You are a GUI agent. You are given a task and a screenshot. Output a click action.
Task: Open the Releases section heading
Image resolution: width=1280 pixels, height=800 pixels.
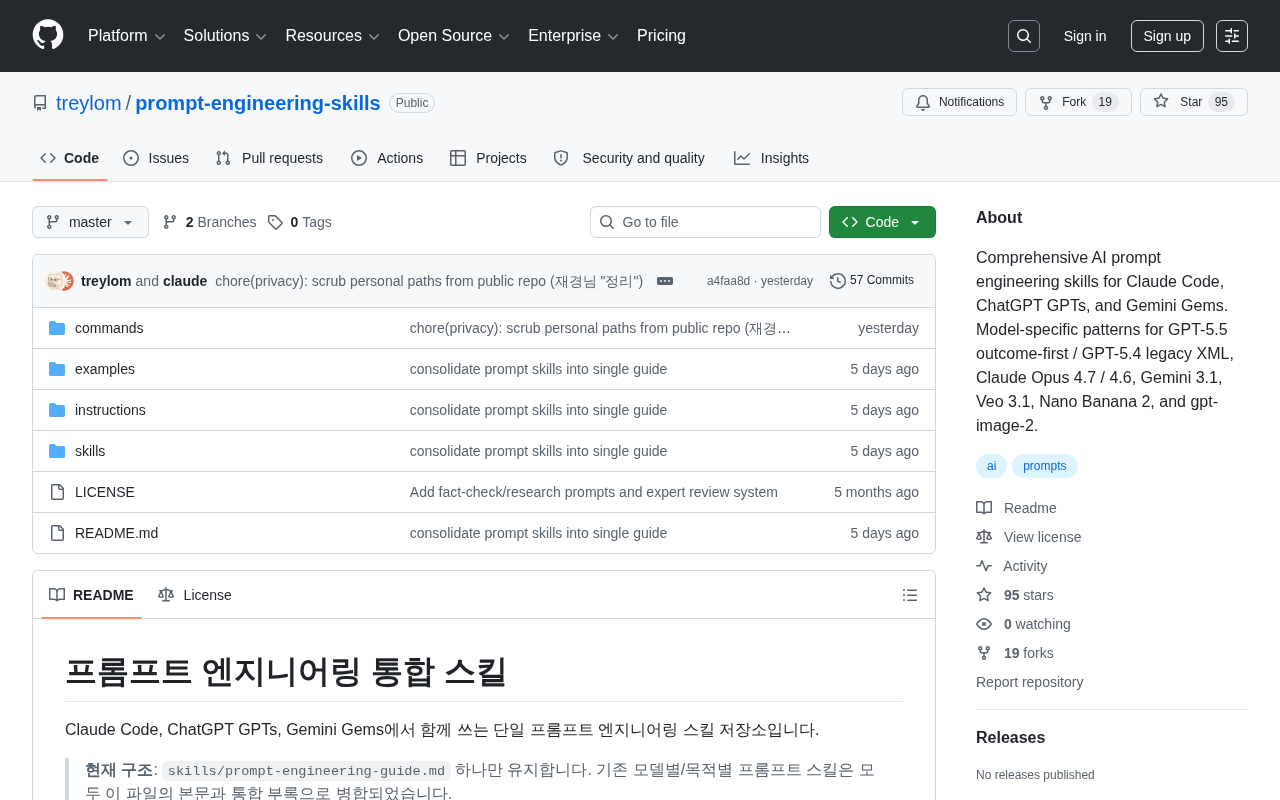point(1010,738)
